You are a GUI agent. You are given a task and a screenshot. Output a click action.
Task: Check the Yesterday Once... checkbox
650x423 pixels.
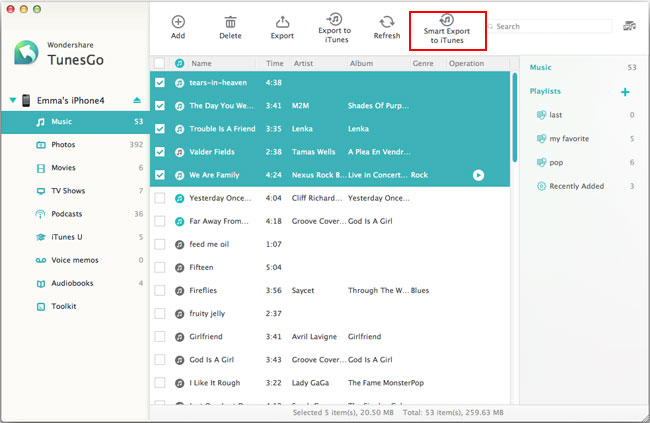tap(160, 198)
